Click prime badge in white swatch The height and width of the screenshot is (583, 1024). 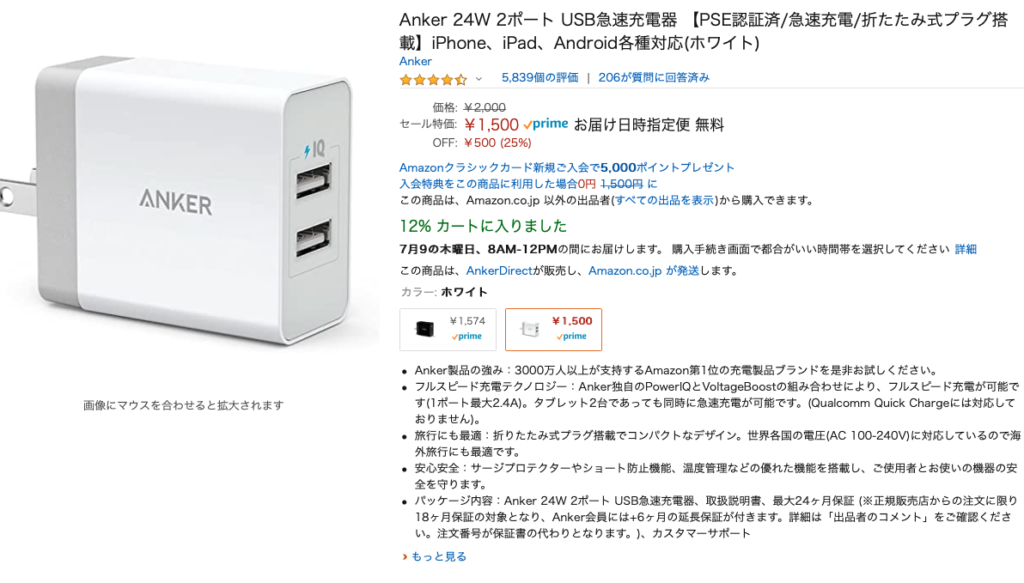571,336
